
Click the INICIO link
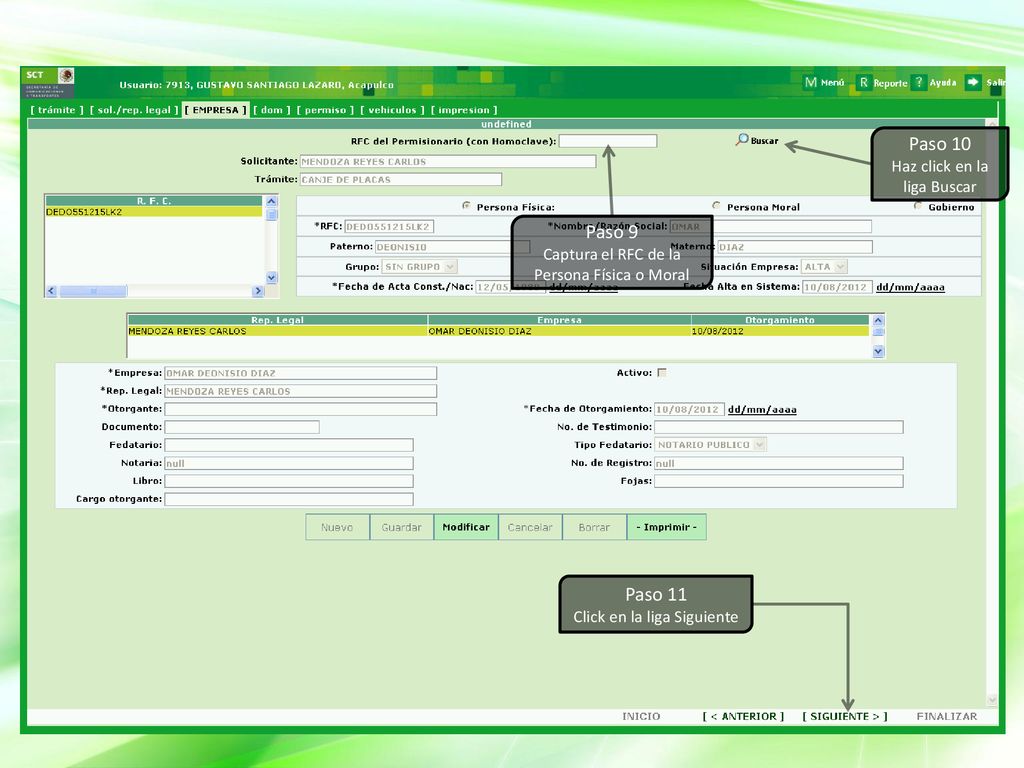pos(641,716)
